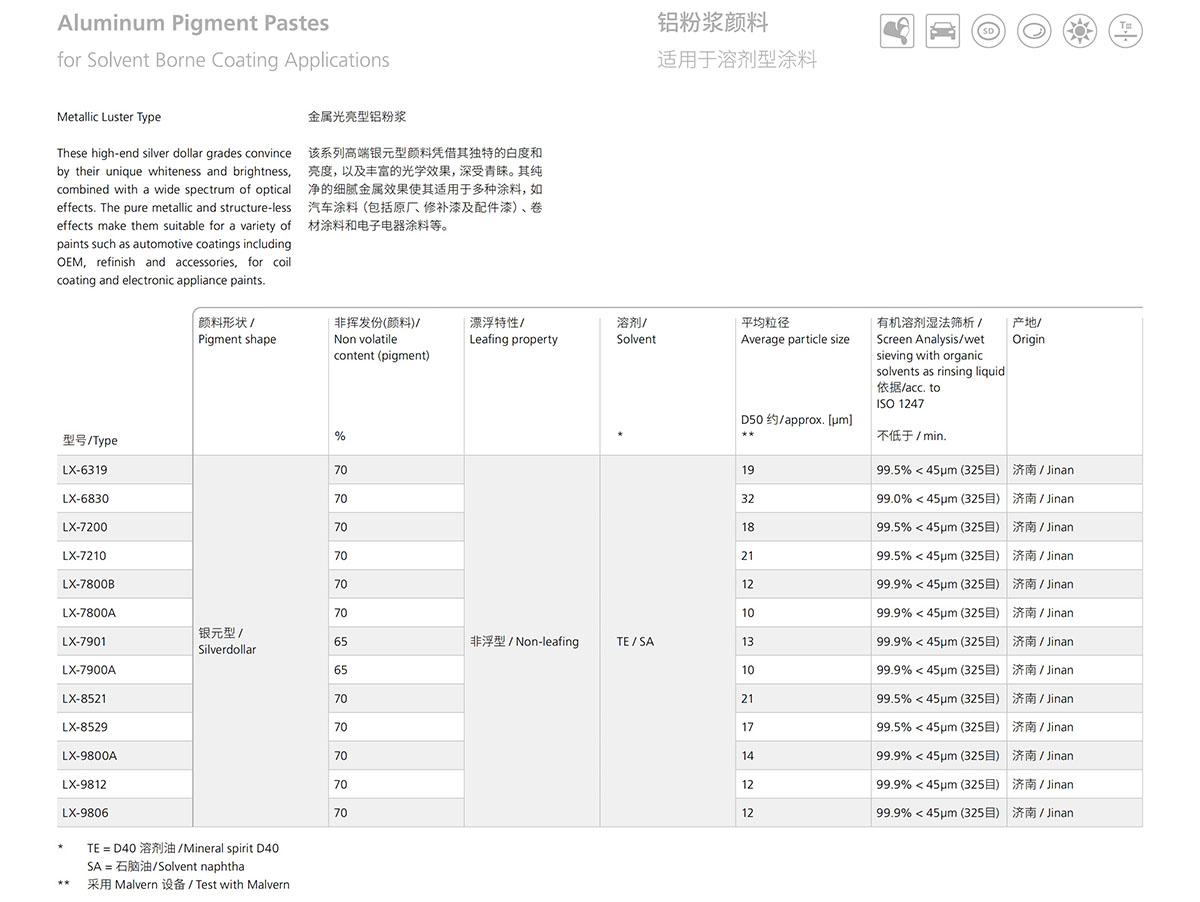Click the circular SD silver dollar icon

pyautogui.click(x=988, y=31)
